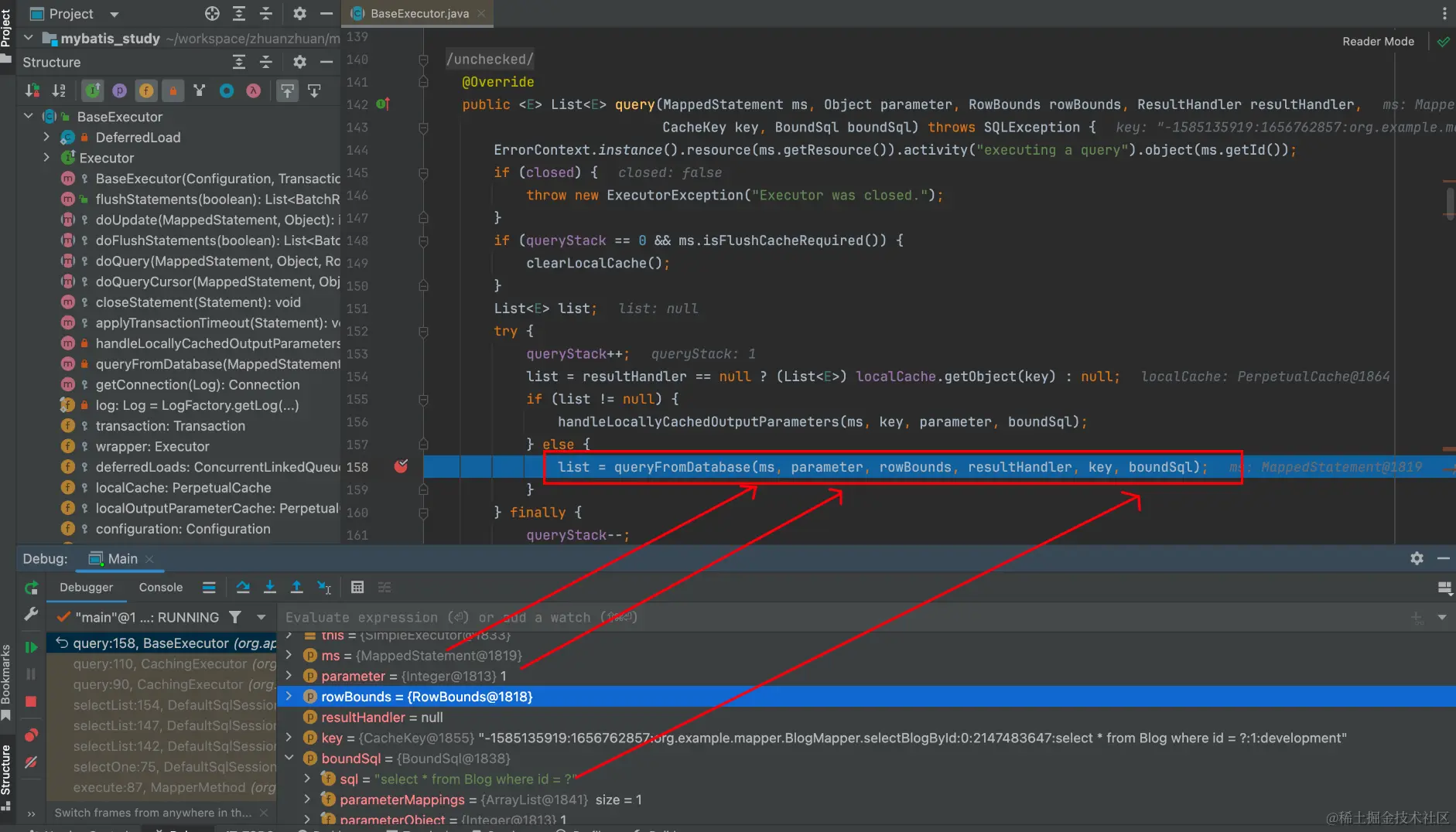Select frame selectList:154, DefaultSqlSession

point(162,704)
